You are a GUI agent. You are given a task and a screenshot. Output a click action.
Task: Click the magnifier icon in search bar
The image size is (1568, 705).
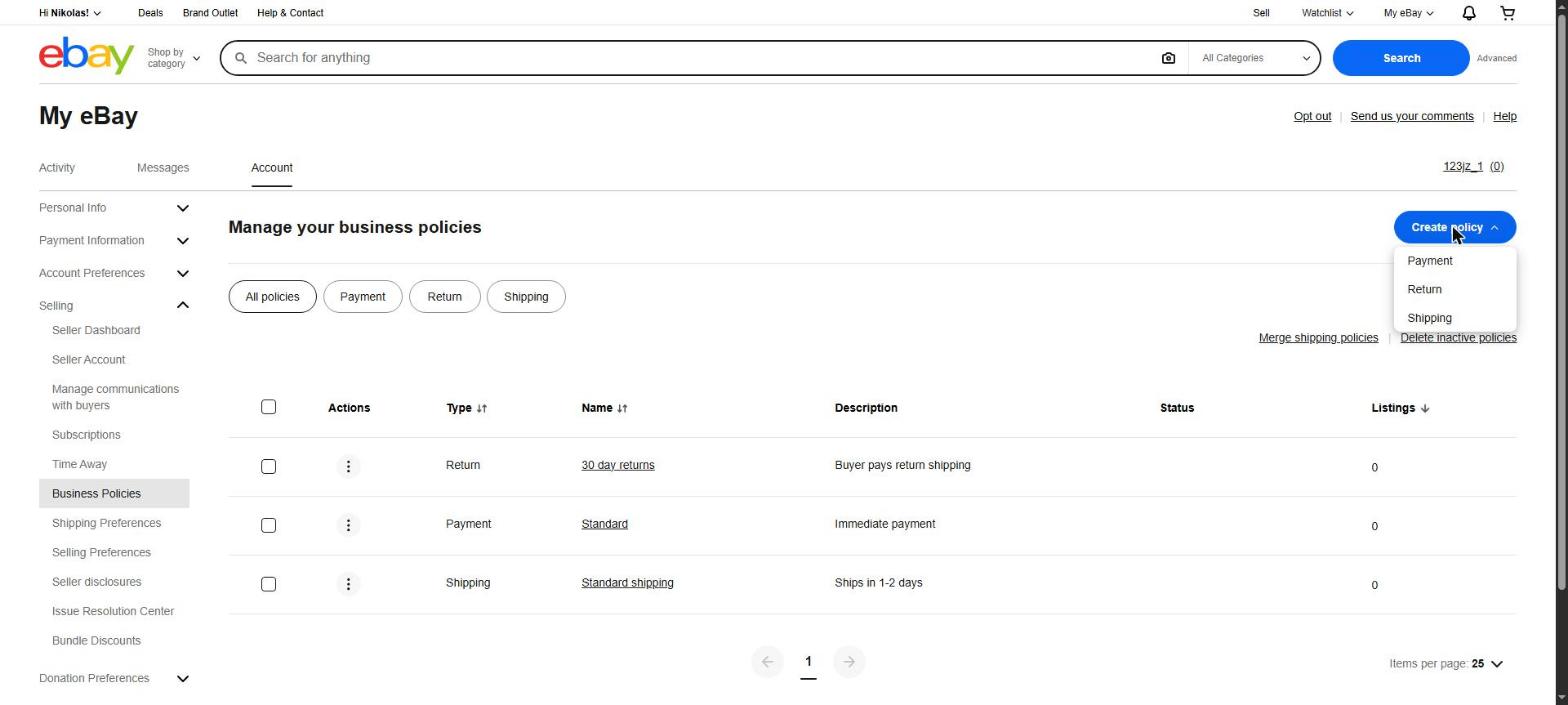(x=240, y=58)
